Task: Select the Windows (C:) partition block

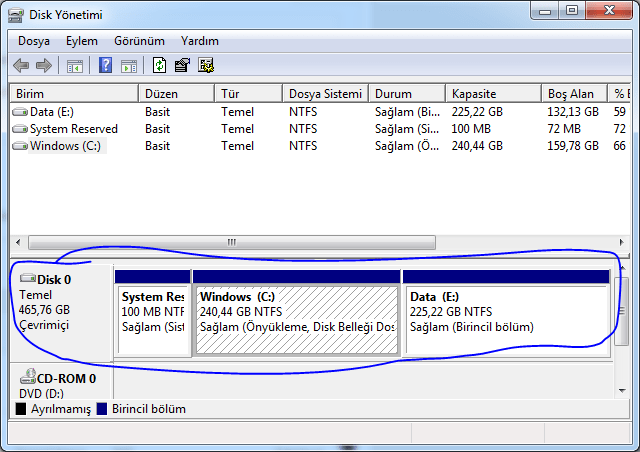Action: tap(297, 314)
